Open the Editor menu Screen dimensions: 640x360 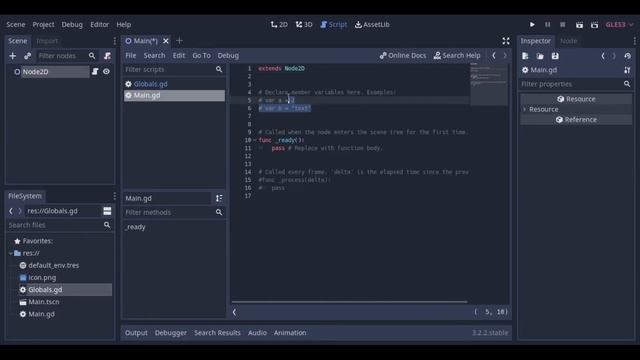(x=100, y=24)
